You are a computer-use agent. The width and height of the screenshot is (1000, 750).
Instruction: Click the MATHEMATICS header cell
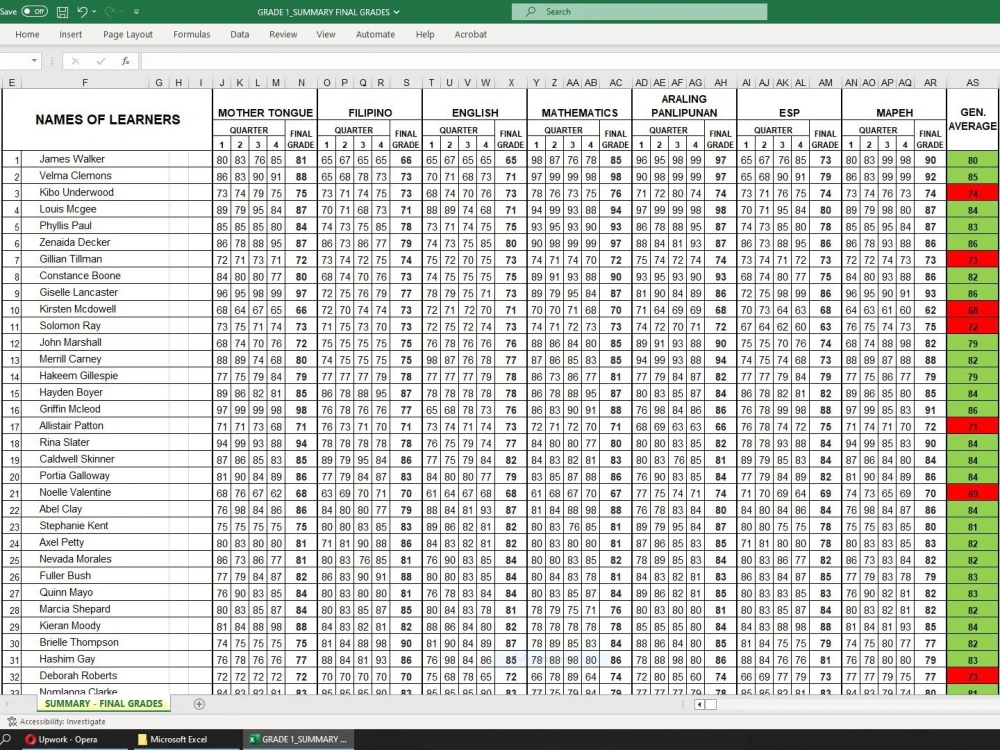[x=580, y=113]
